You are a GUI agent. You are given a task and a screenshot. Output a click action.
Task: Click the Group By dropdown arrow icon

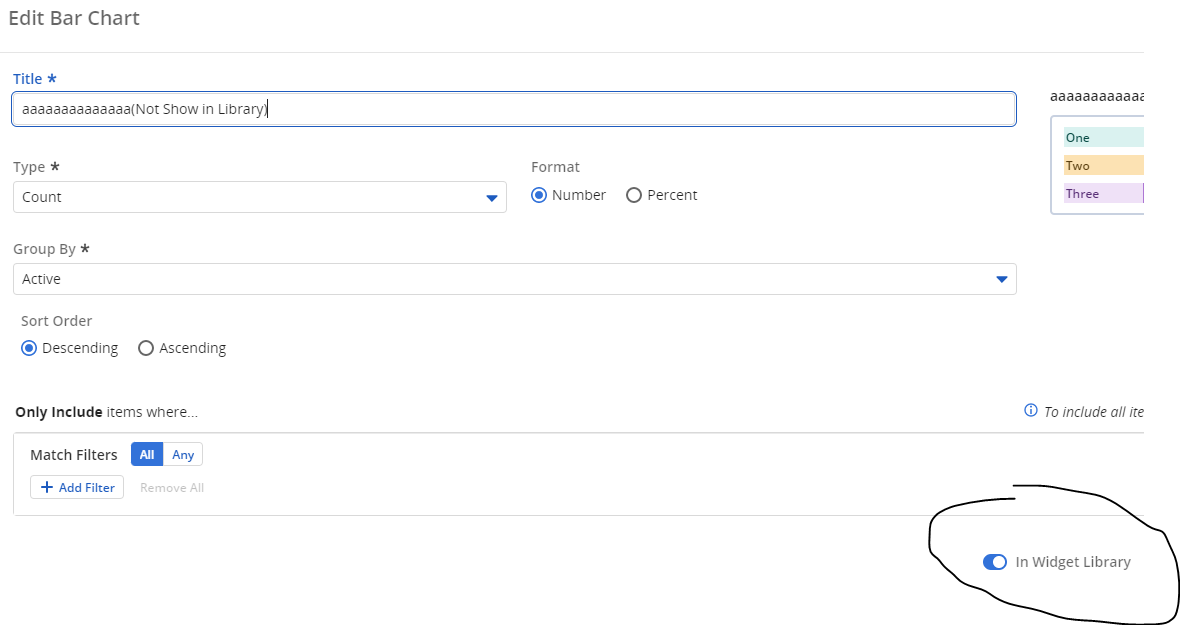(1002, 280)
